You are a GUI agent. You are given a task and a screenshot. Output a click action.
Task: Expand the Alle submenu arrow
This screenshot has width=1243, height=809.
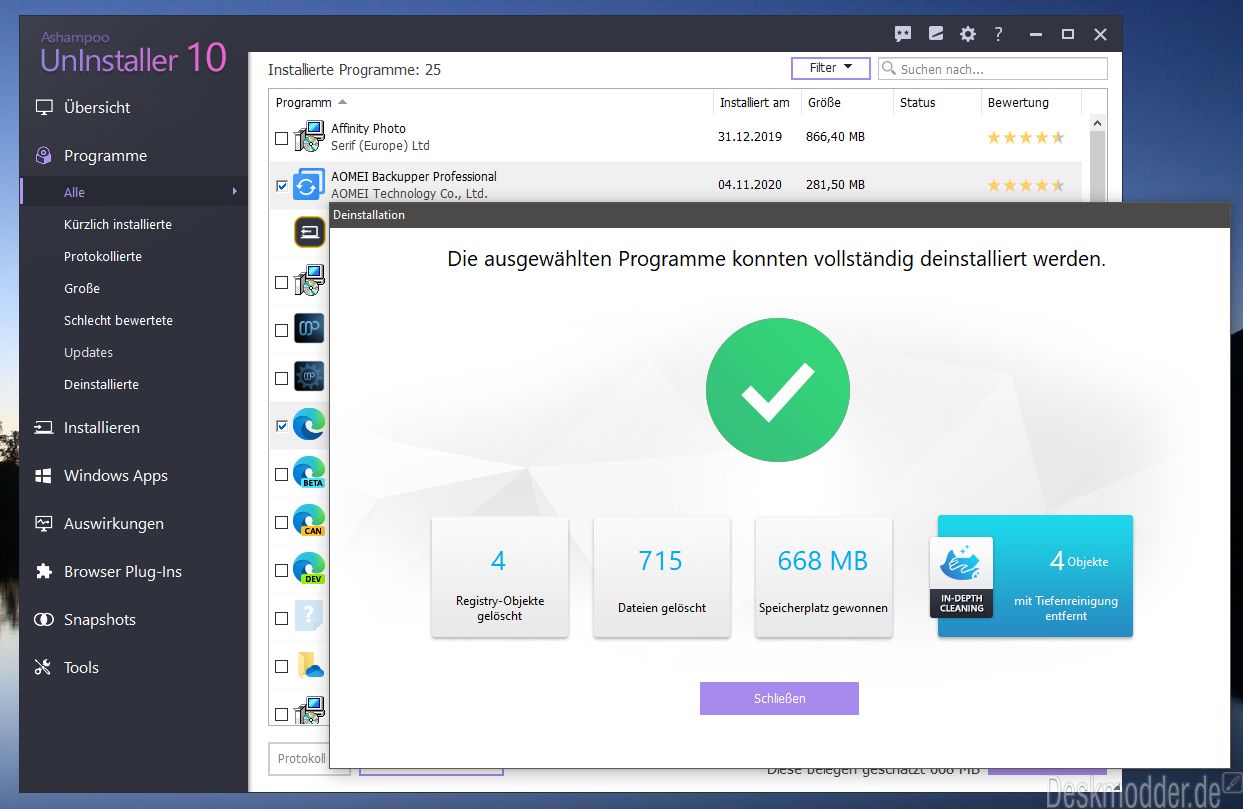(x=235, y=192)
